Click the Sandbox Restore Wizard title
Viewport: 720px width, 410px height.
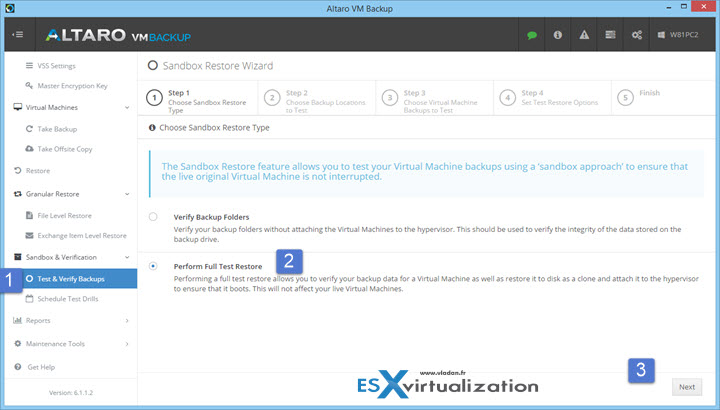coord(218,66)
